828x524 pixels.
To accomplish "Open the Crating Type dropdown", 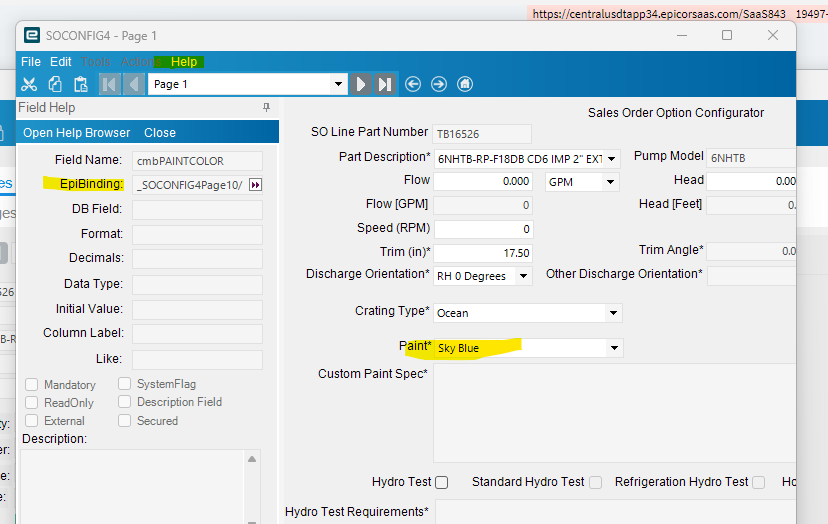I will click(614, 313).
